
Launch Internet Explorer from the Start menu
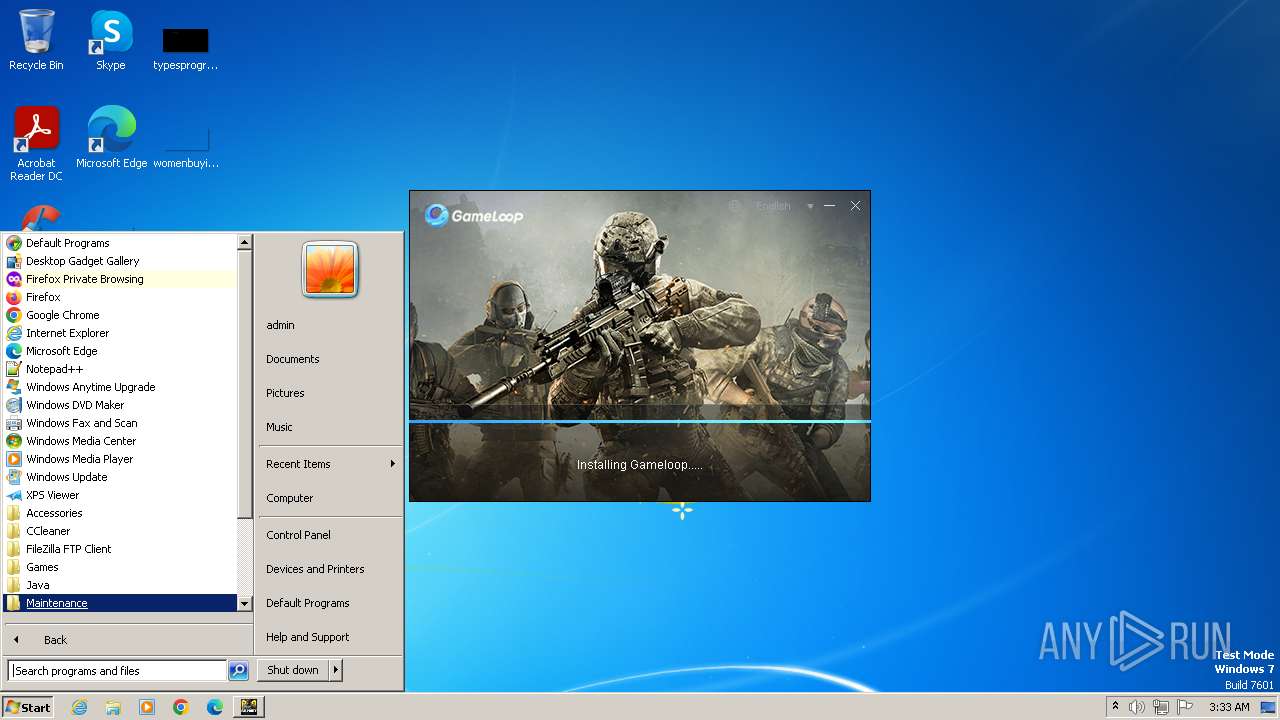point(120,333)
